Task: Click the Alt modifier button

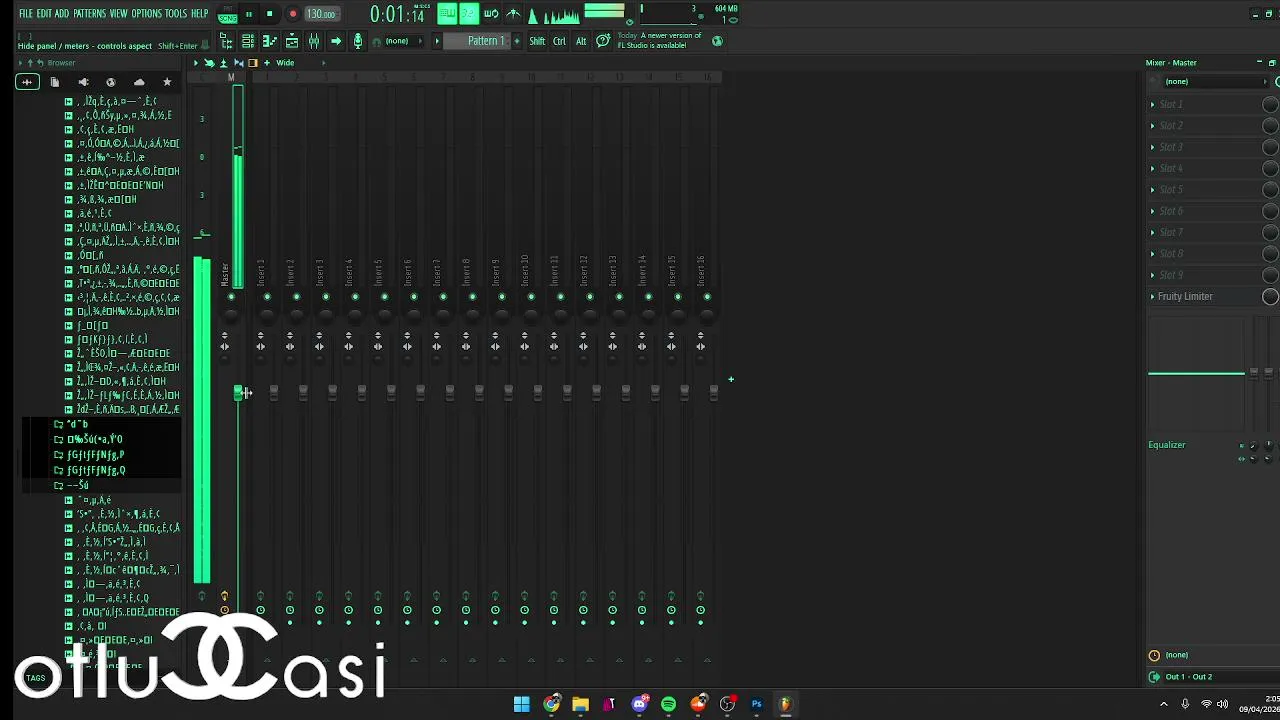Action: [581, 41]
